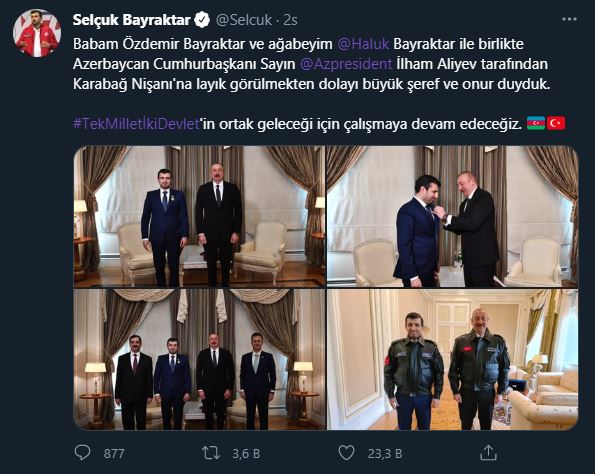Click the retweet arrows icon
The height and width of the screenshot is (474, 595).
tap(211, 453)
